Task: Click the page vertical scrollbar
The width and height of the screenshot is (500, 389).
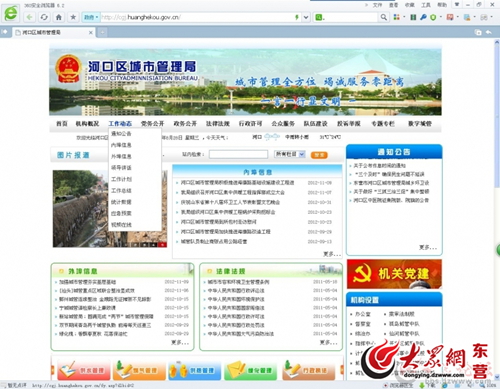Action: (x=497, y=113)
